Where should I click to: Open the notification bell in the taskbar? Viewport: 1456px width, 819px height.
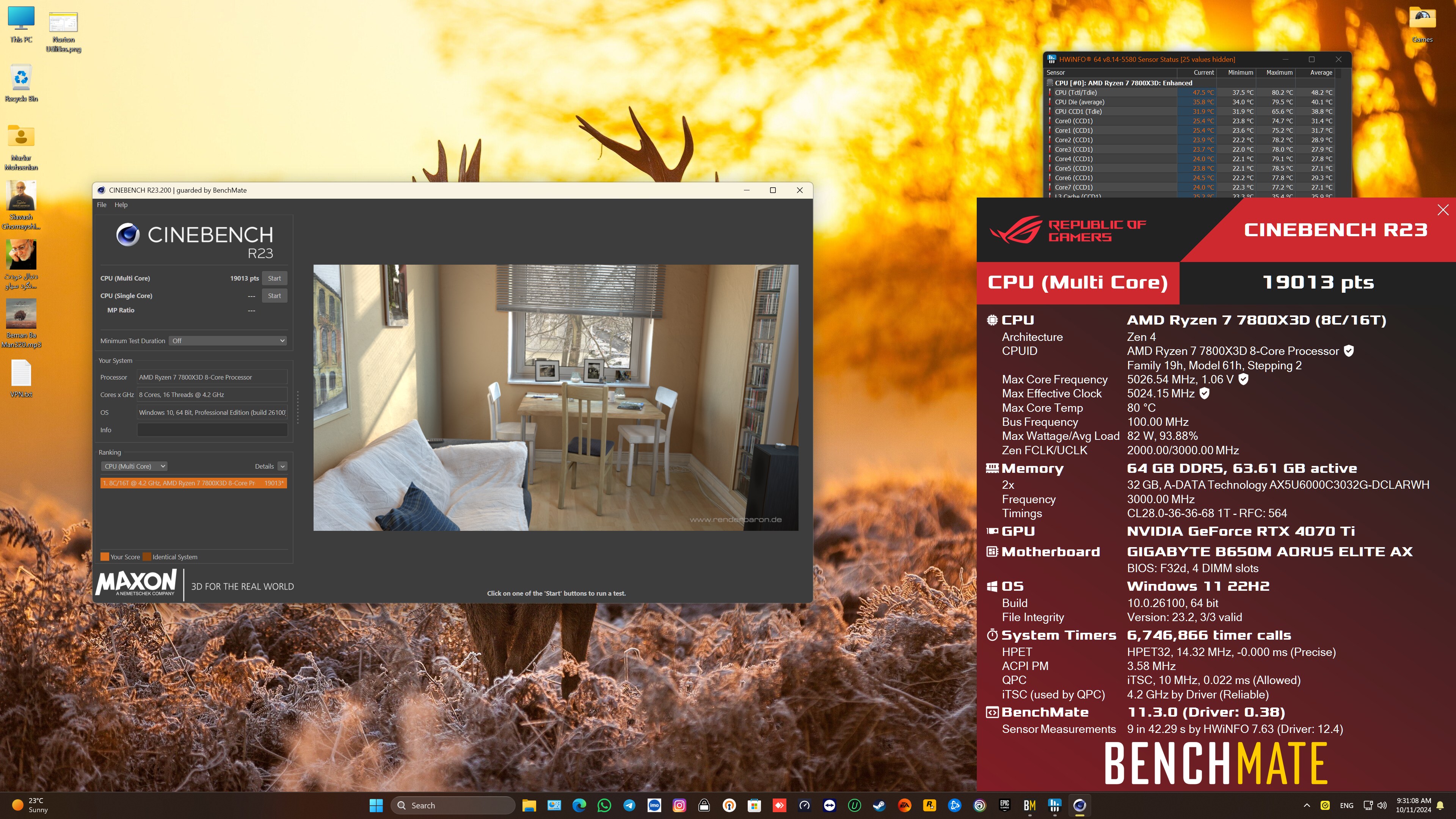(1441, 805)
